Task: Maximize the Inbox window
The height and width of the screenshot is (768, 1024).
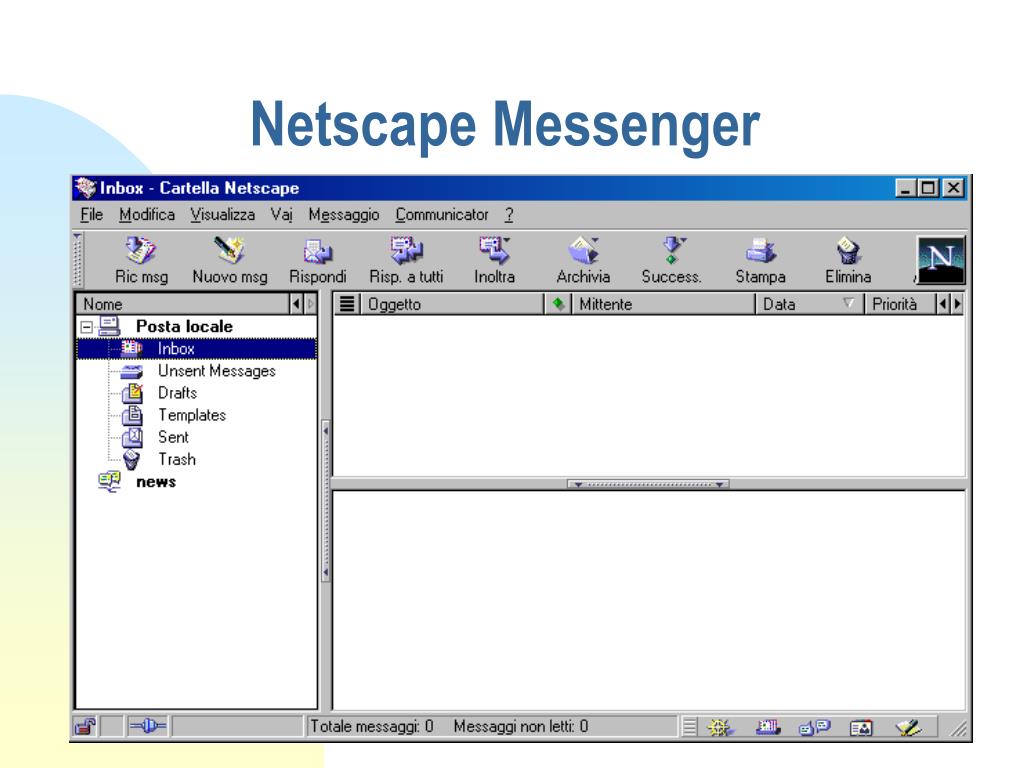Action: [x=928, y=188]
